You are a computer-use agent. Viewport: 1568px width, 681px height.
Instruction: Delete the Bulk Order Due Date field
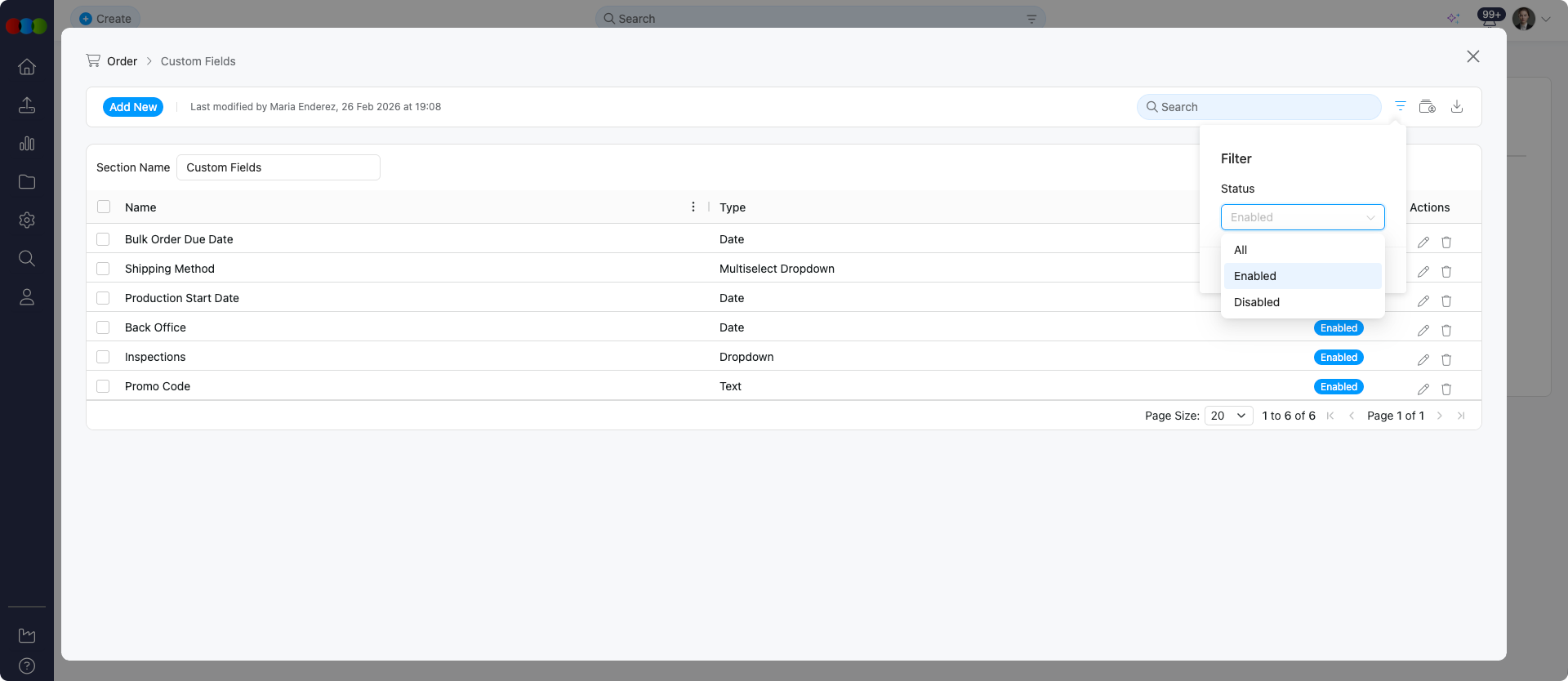click(x=1445, y=242)
